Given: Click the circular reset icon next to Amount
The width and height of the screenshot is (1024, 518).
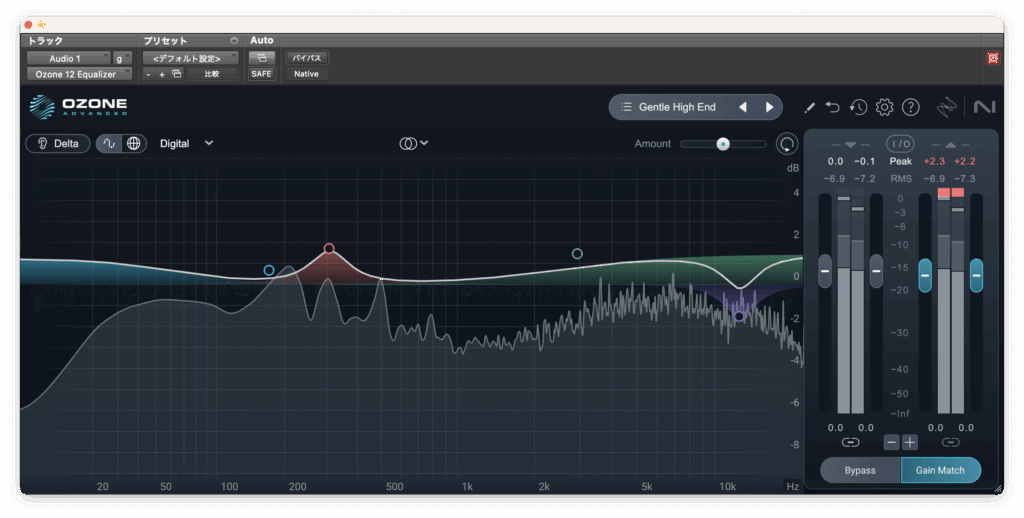Looking at the screenshot, I should pos(787,144).
